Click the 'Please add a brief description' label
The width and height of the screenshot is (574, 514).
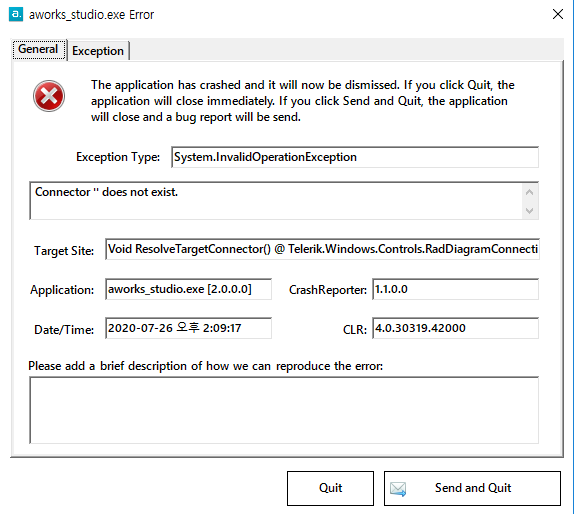(x=205, y=366)
